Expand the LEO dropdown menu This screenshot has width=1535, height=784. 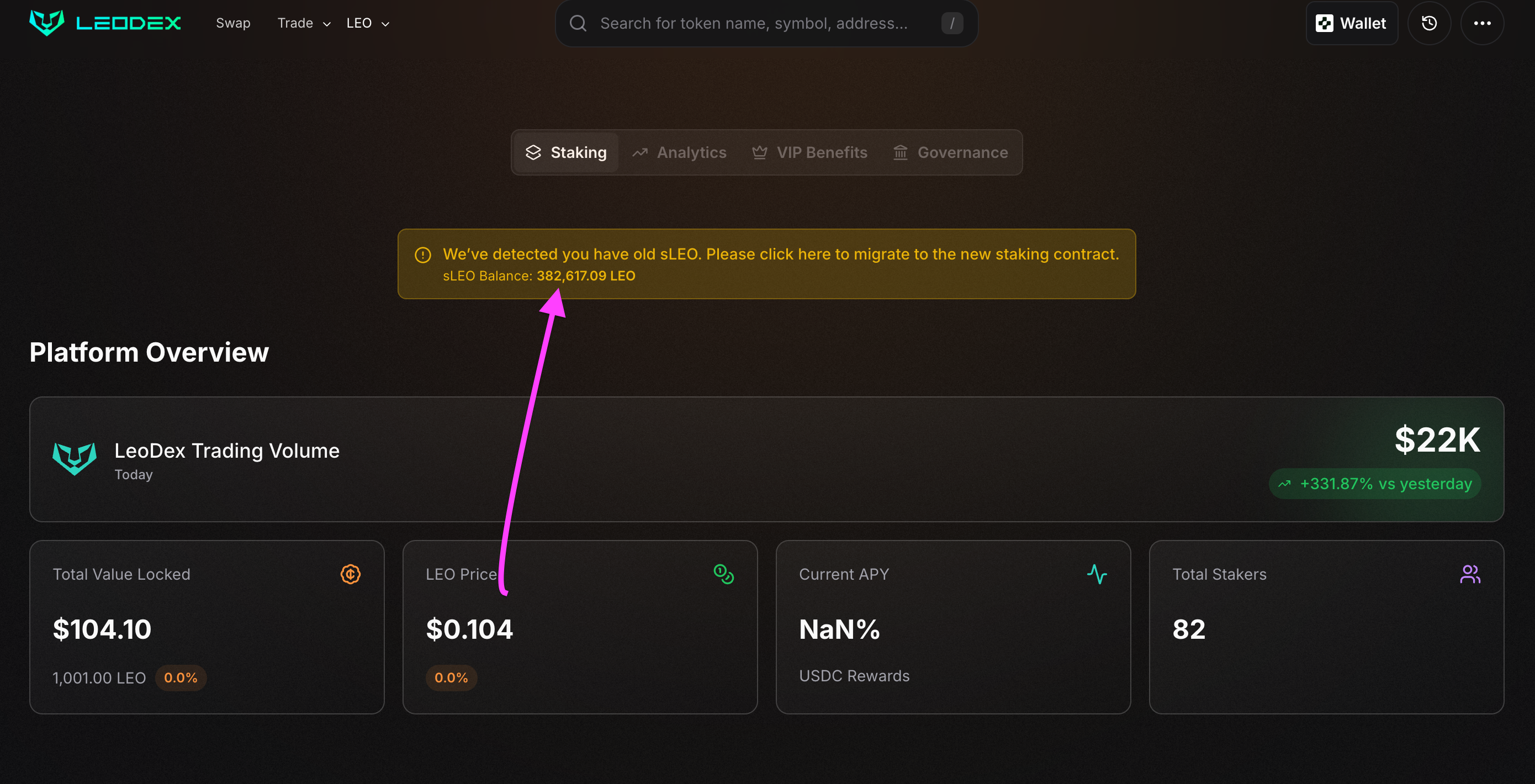click(368, 23)
